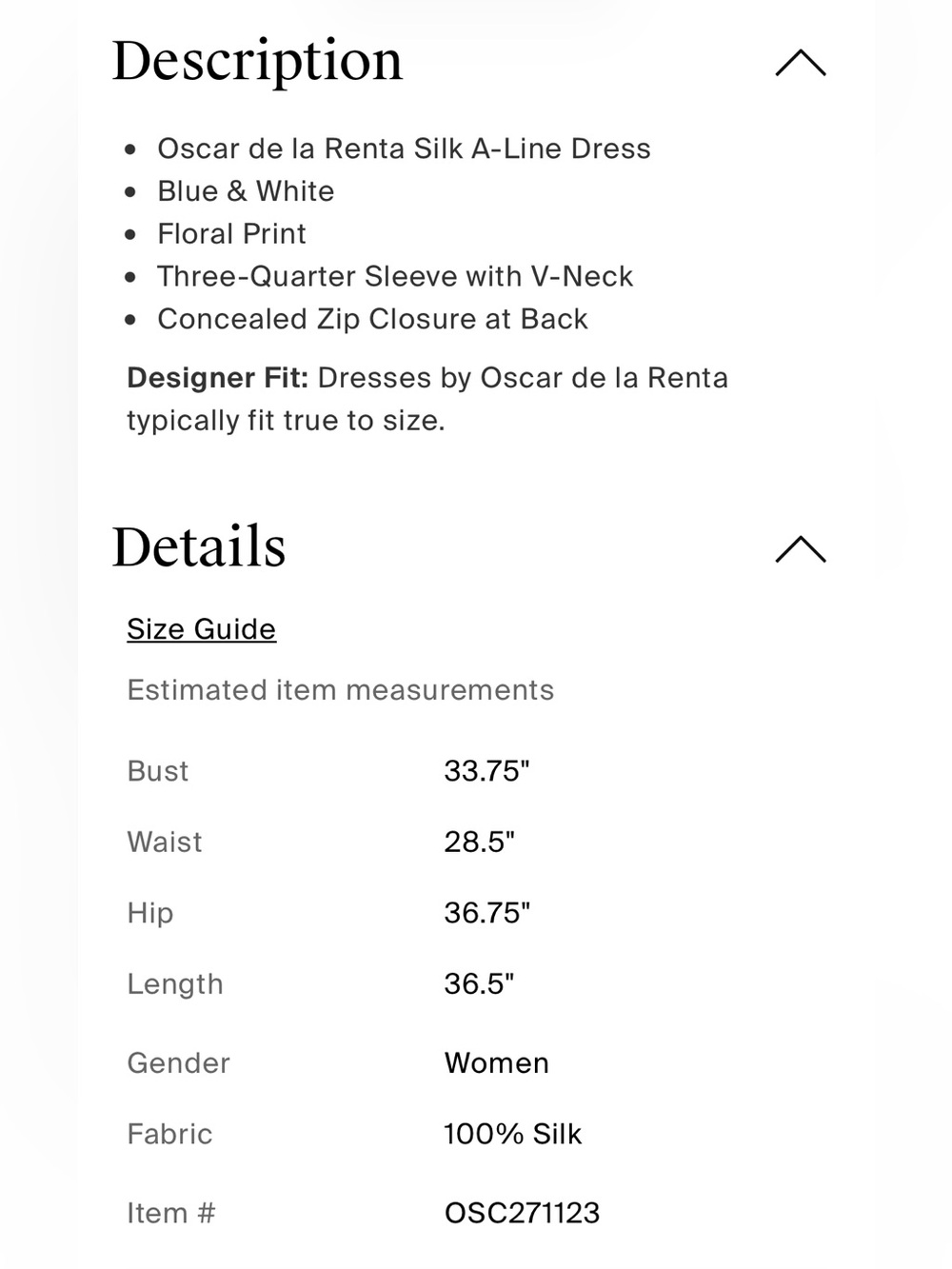952x1269 pixels.
Task: Click the Blue & White bullet text
Action: coord(246,191)
